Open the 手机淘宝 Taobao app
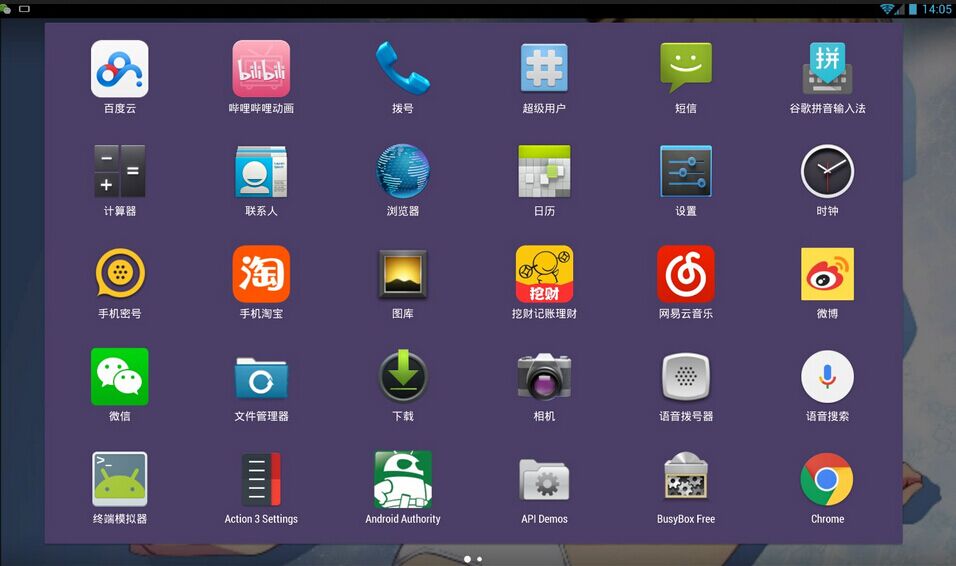The image size is (956, 566). click(x=261, y=274)
